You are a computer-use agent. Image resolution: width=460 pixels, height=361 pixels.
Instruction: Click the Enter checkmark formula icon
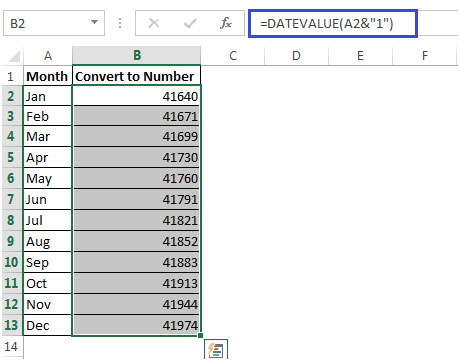[190, 23]
